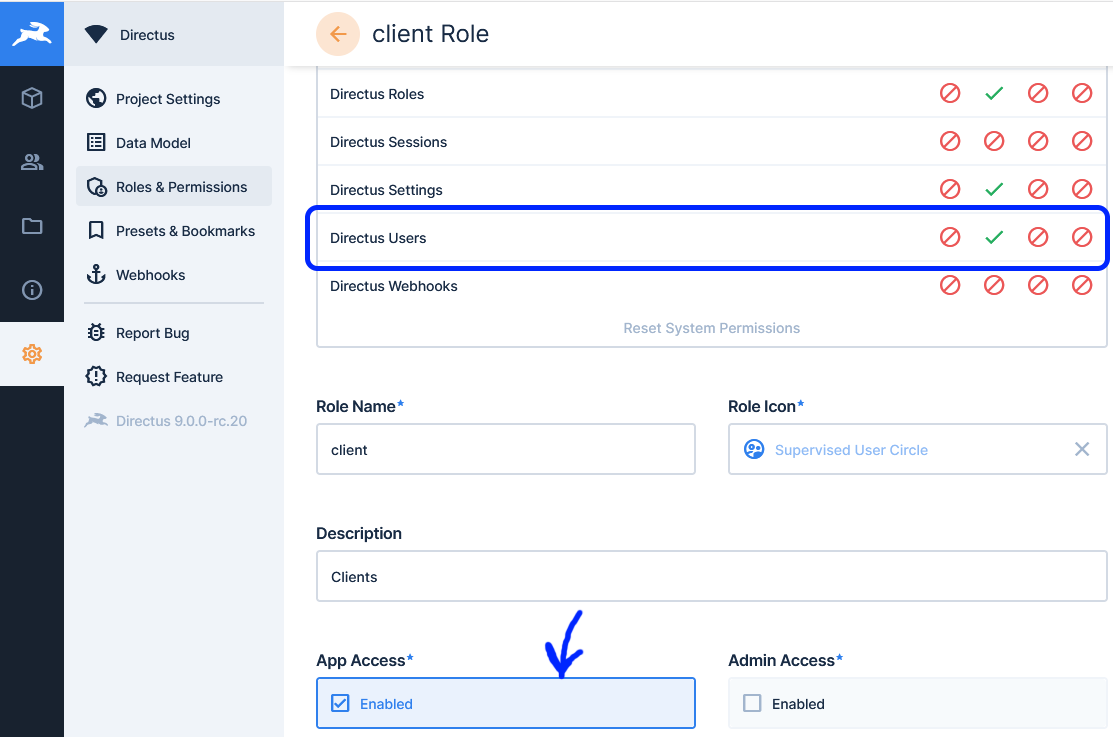The height and width of the screenshot is (737, 1113).
Task: Toggle delete permission for Directus Sessions
Action: (x=1082, y=141)
